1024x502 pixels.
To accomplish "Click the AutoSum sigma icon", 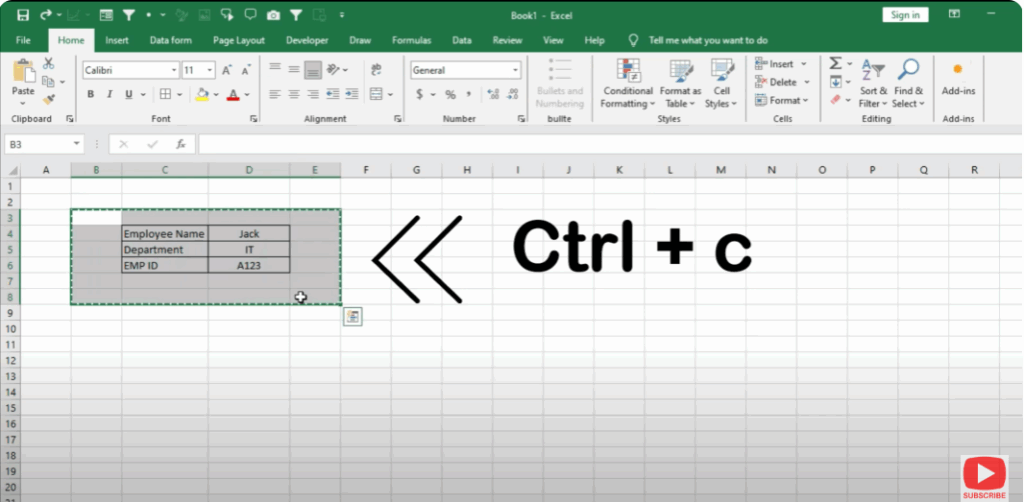I will [x=835, y=63].
